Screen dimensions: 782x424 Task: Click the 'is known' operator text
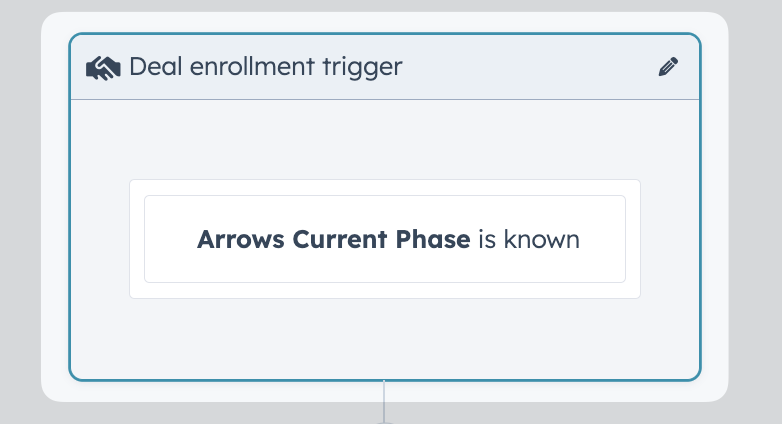[529, 239]
